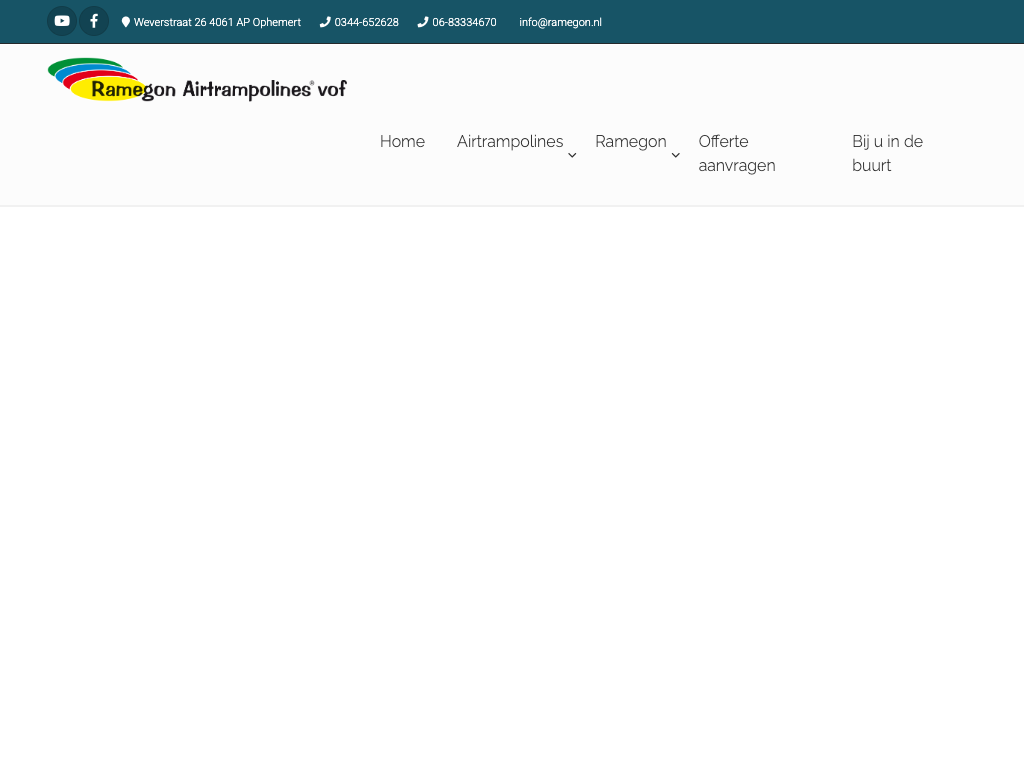Open the Offerte aanvragen page
The width and height of the screenshot is (1024, 768).
[737, 154]
